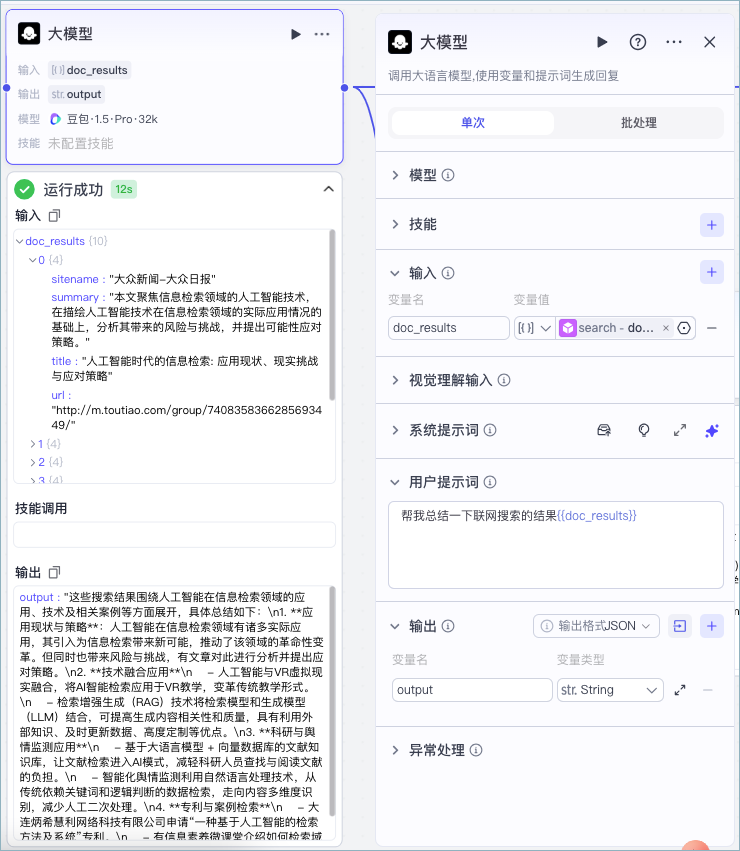Image resolution: width=740 pixels, height=851 pixels.
Task: Expand the 技能 section
Action: pyautogui.click(x=395, y=224)
